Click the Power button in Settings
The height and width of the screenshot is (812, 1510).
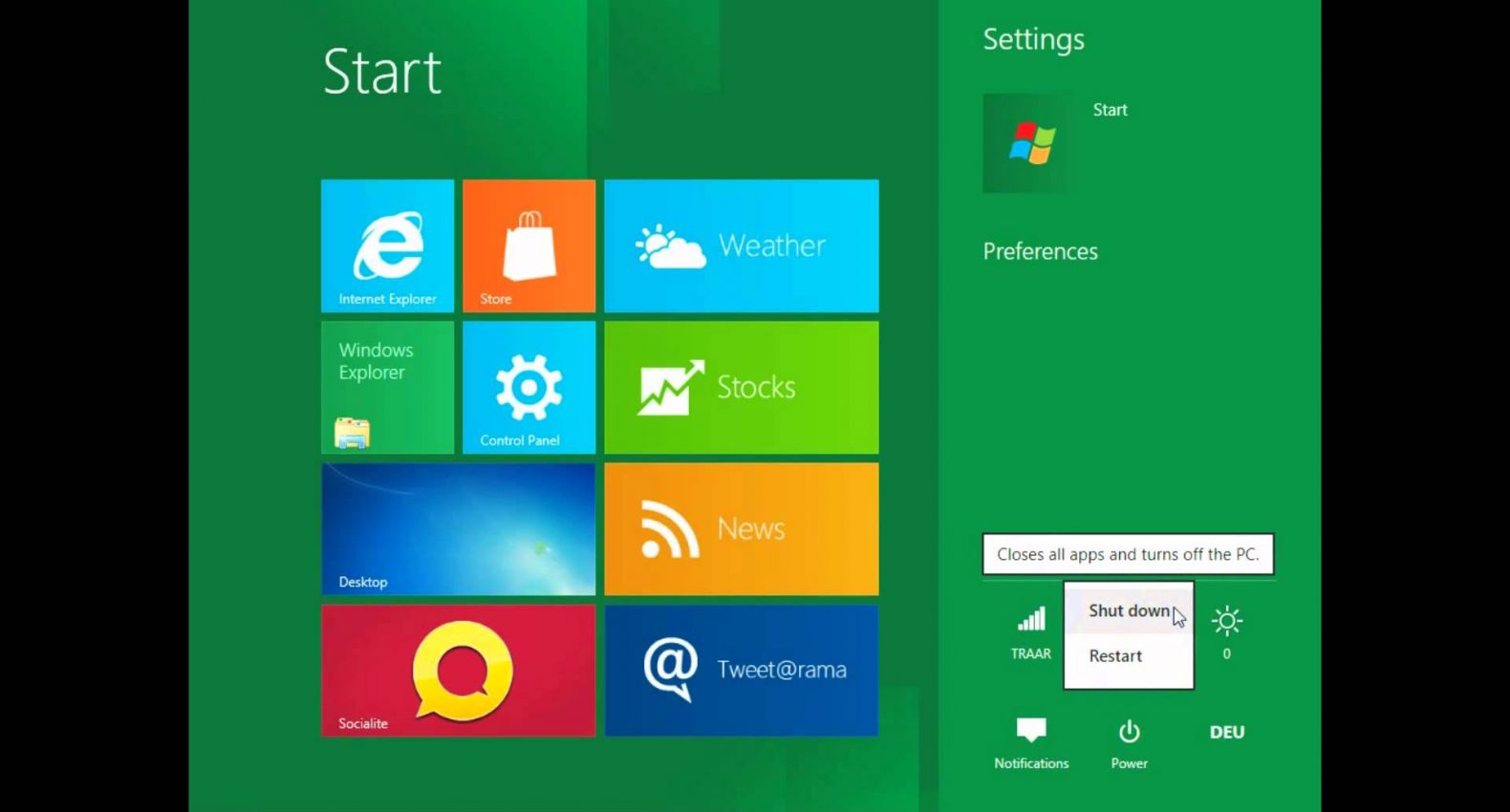click(x=1129, y=742)
